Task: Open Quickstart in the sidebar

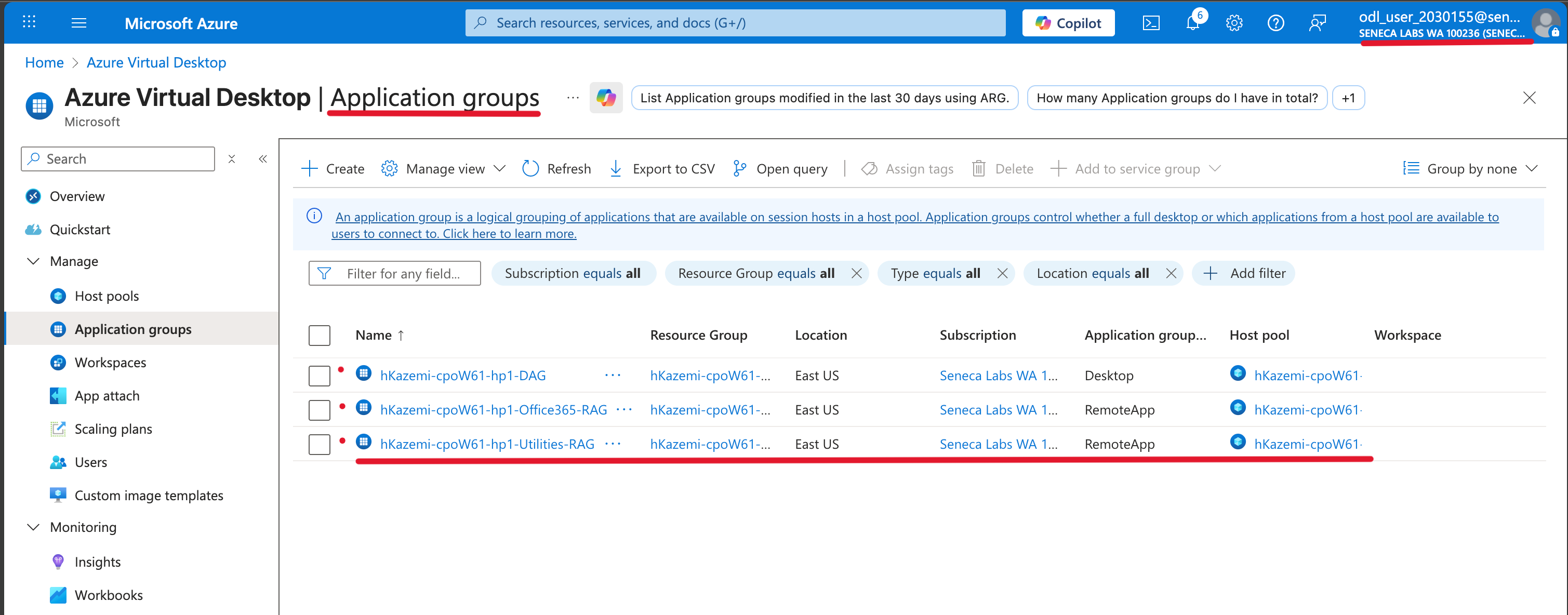Action: [79, 230]
